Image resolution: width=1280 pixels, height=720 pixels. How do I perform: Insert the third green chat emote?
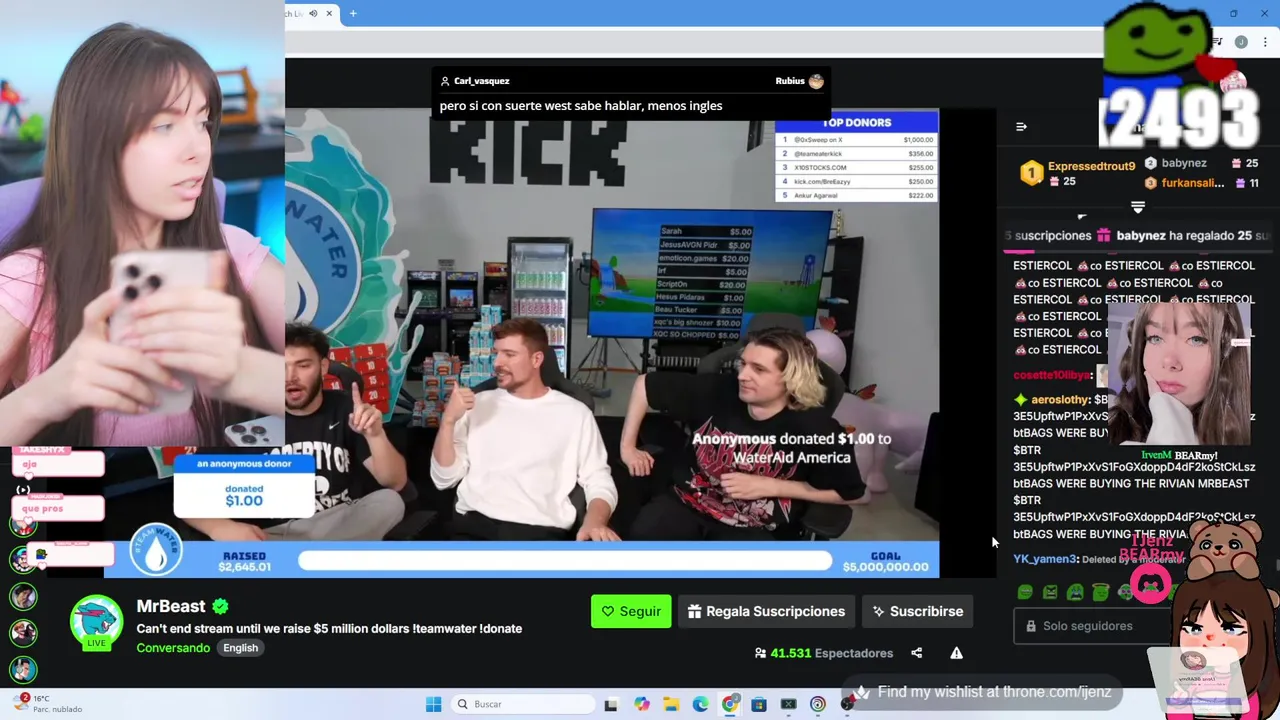[1075, 592]
